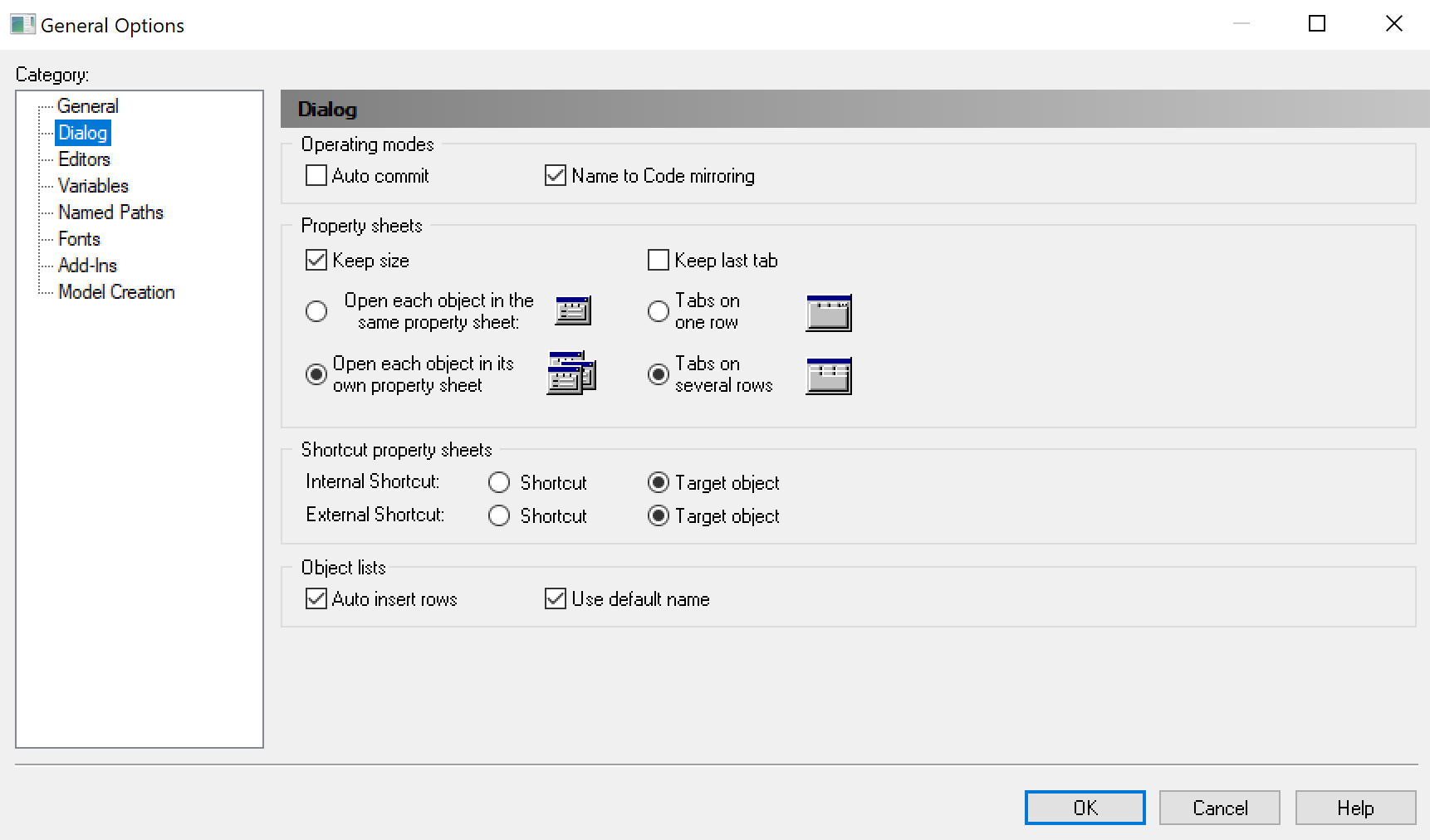Open the General category
Screen dimensions: 1430x840
tap(88, 106)
